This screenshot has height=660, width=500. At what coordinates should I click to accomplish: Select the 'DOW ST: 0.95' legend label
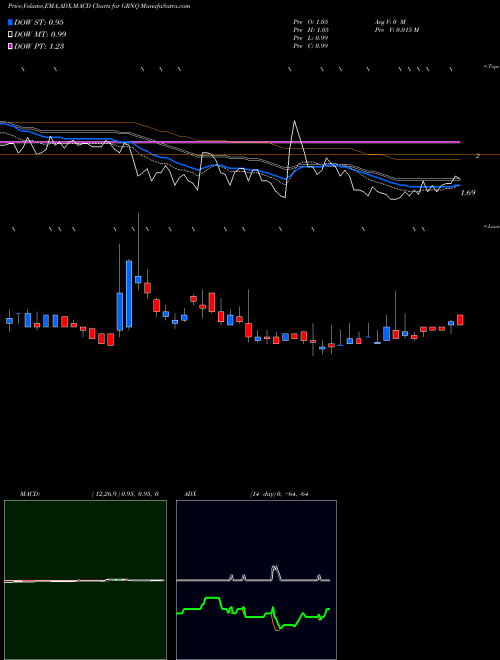pyautogui.click(x=39, y=22)
